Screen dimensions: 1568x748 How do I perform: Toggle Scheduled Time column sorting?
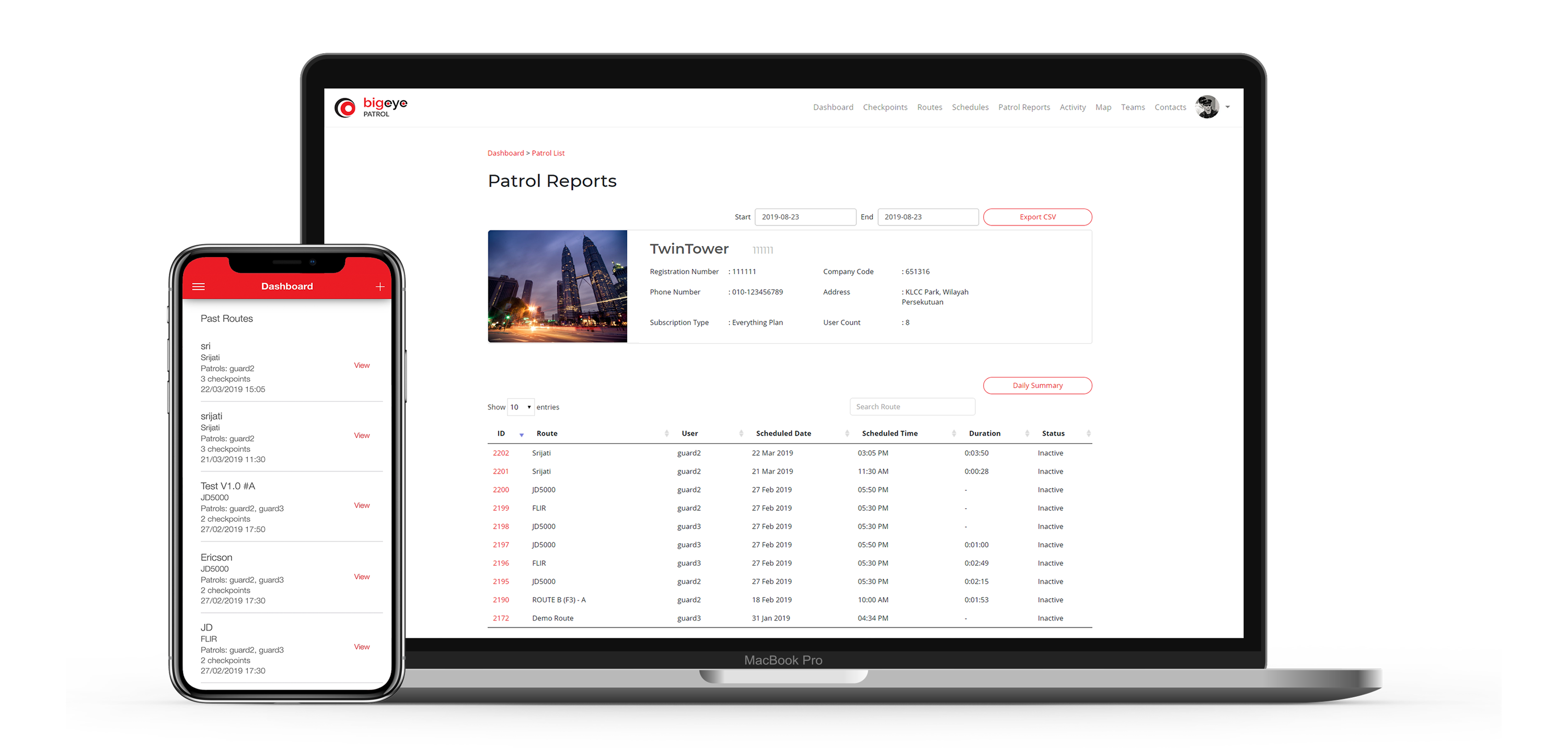click(x=953, y=433)
